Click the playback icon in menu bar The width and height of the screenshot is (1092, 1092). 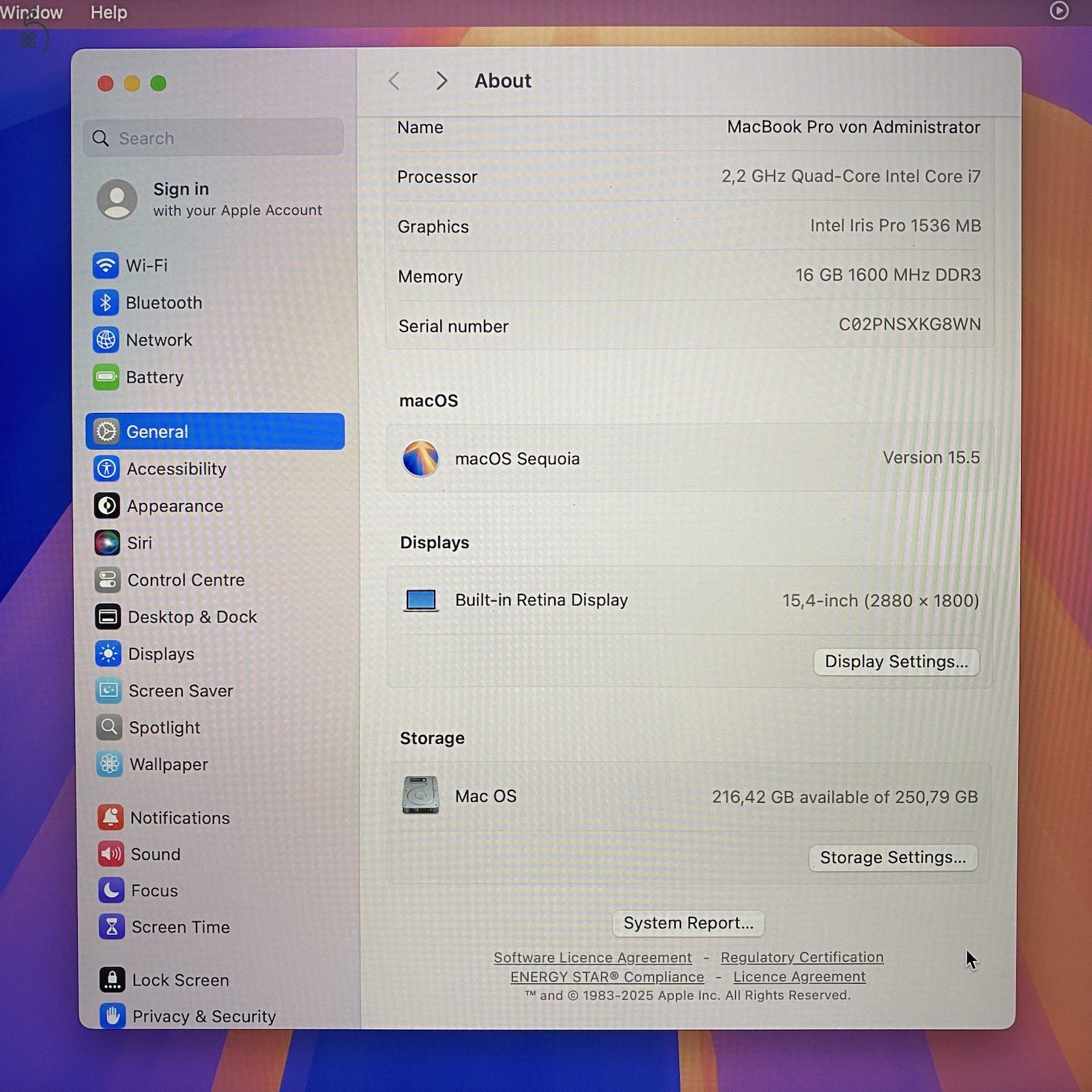(1059, 10)
